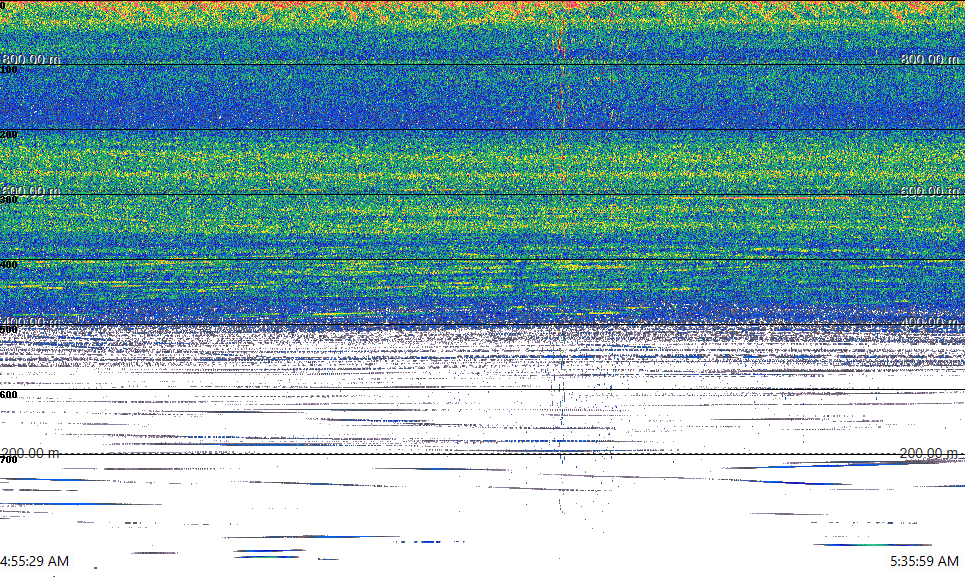The image size is (965, 578).
Task: Click the 500 depth gridline label
Action: (9, 330)
